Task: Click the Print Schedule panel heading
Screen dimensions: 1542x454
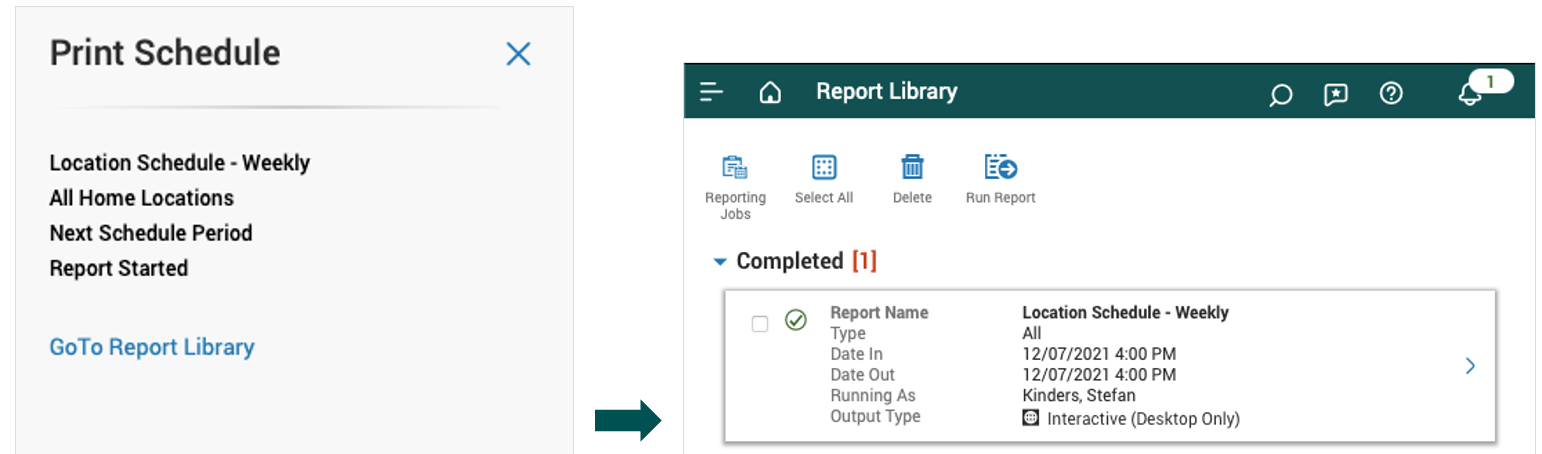Action: point(165,53)
